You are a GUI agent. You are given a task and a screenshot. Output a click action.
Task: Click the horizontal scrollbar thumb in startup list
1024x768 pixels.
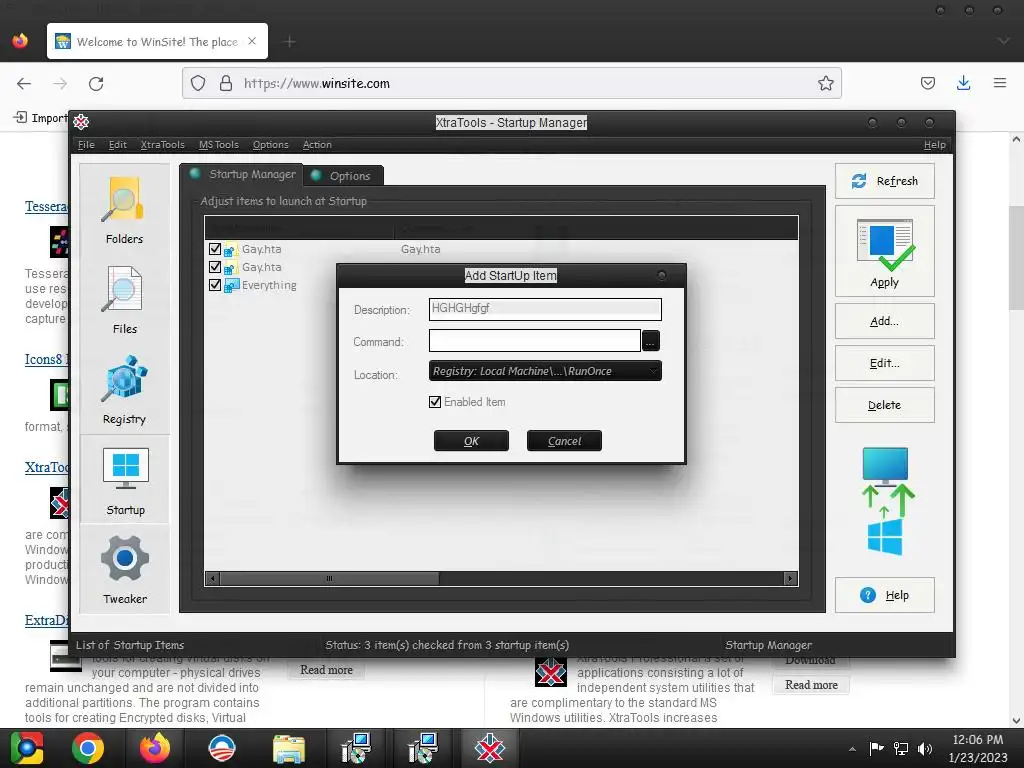pos(330,579)
